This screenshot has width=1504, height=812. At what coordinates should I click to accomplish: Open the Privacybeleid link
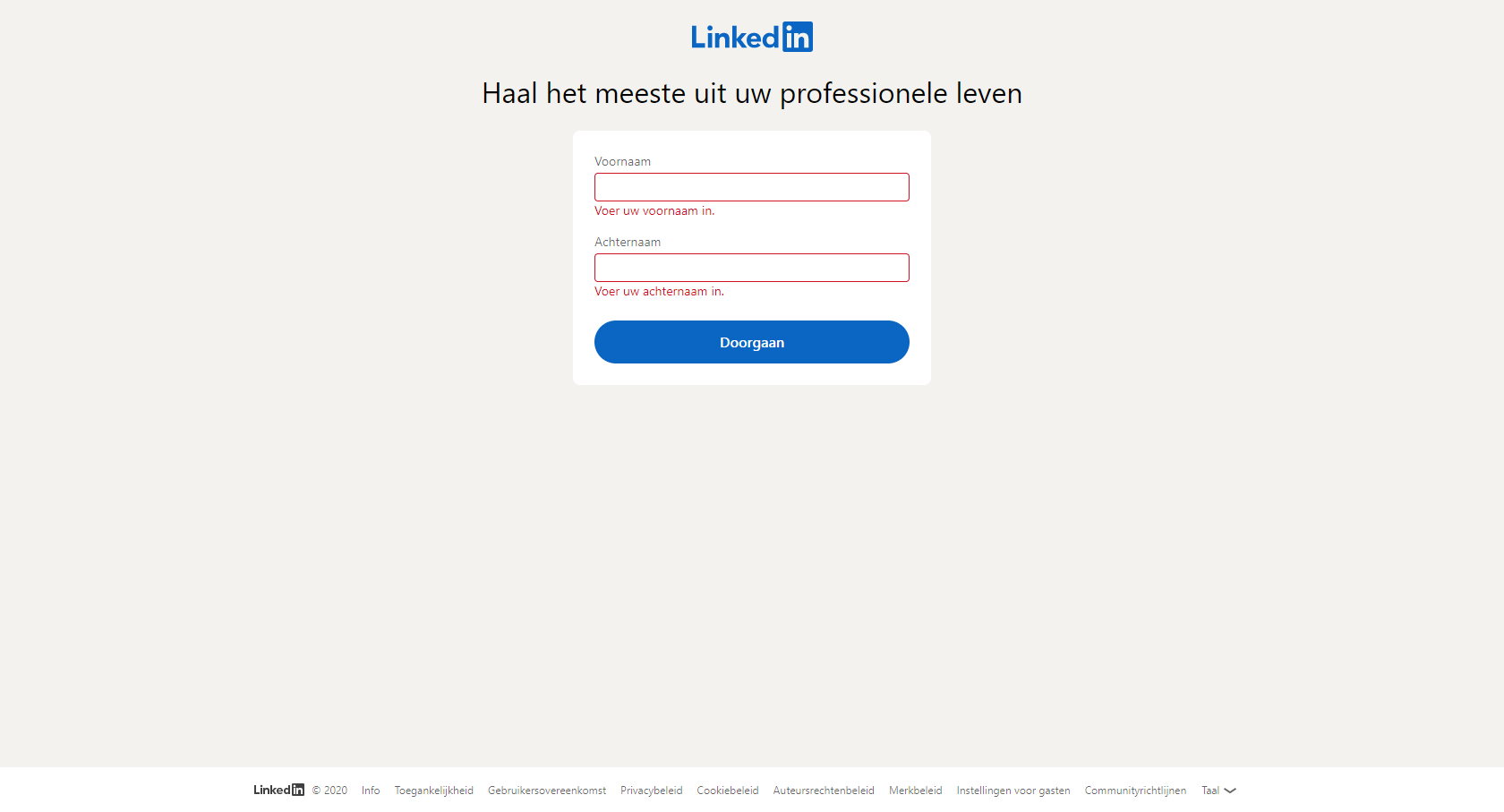pyautogui.click(x=652, y=791)
